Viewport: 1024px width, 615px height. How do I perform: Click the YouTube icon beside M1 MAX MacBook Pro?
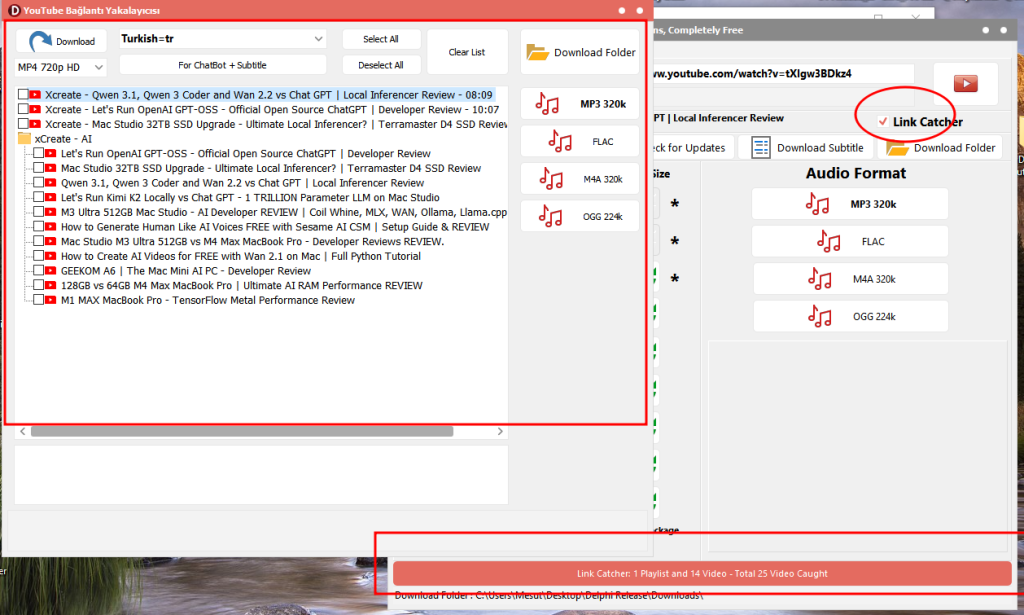50,300
